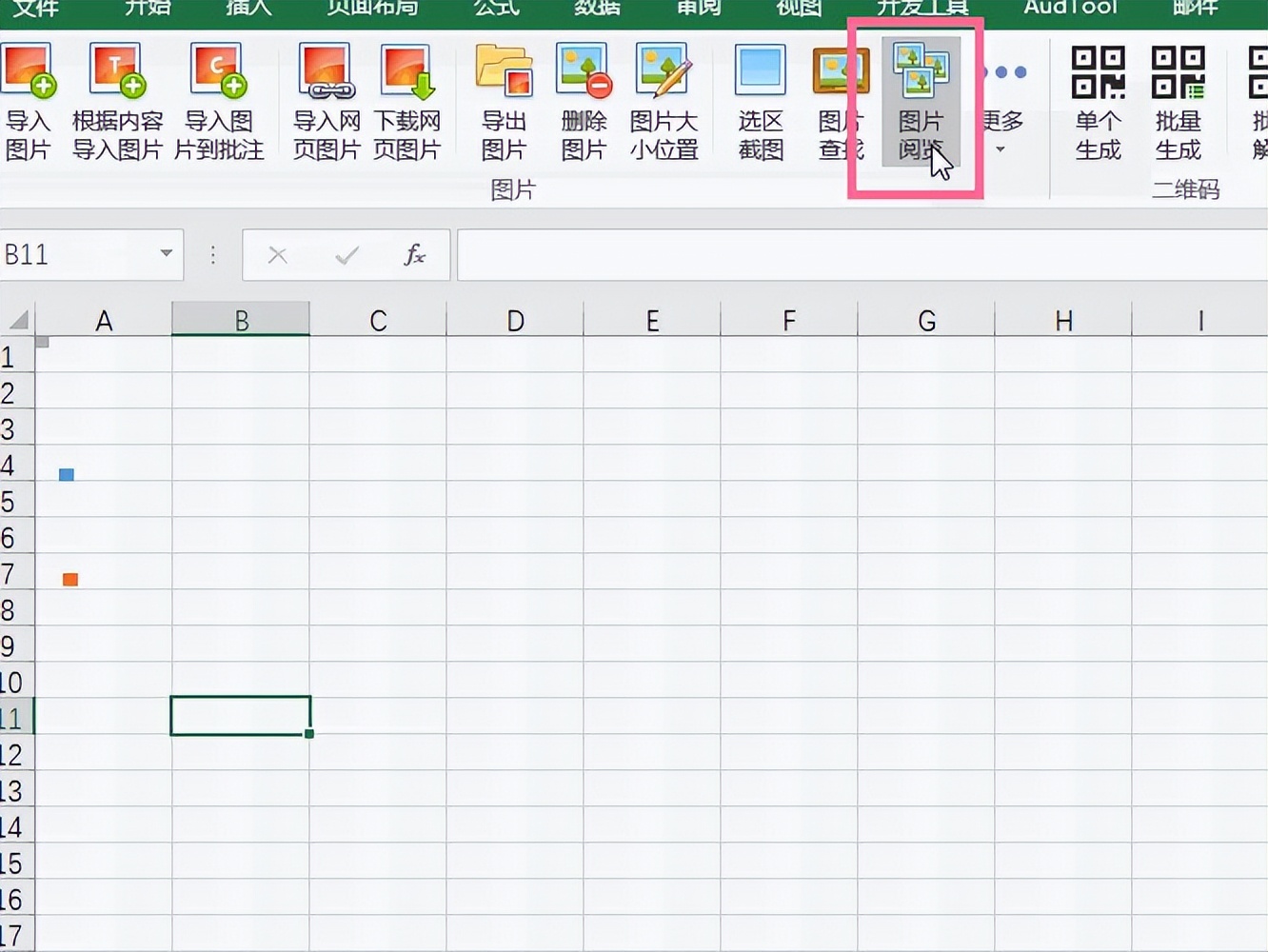Switch to the 开发工具 ribbon tab
The width and height of the screenshot is (1268, 952).
[920, 8]
